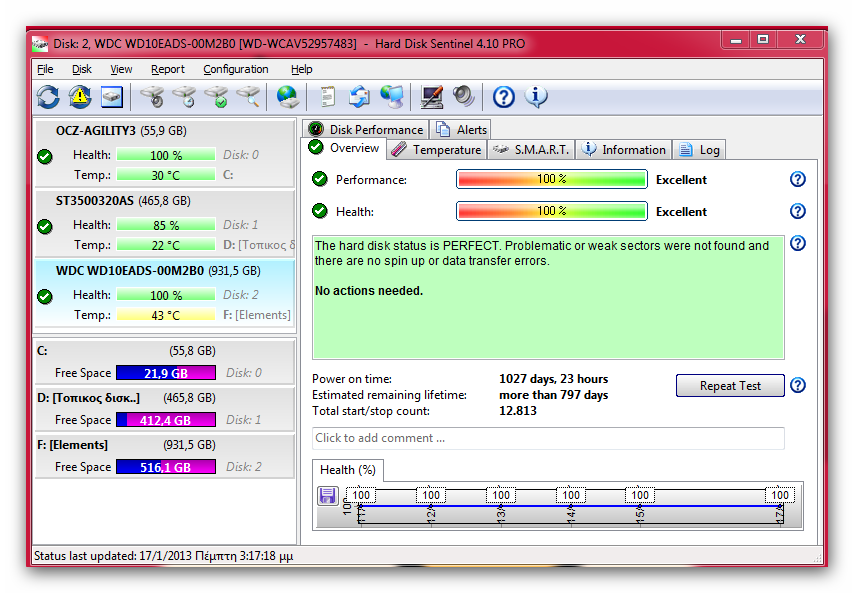Click the disk with magnifying glass icon
The height and width of the screenshot is (593, 854).
tap(248, 97)
